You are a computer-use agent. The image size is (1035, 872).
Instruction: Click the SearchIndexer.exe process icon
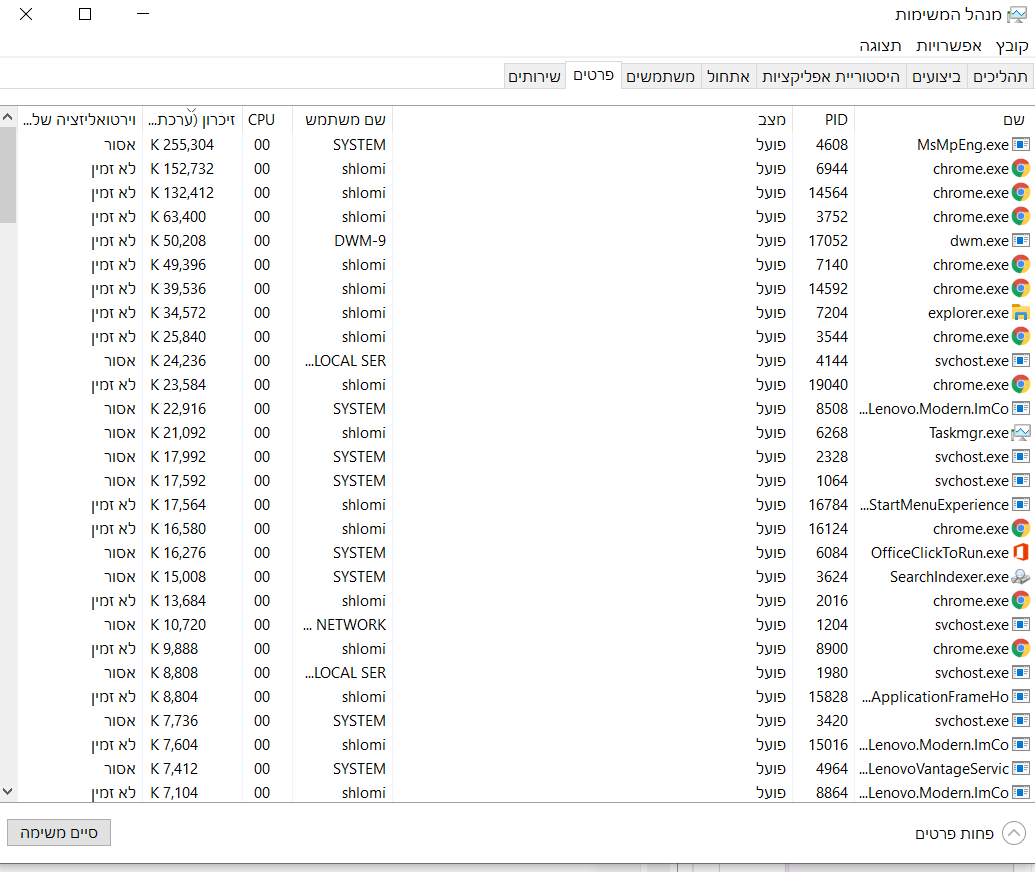[x=1020, y=577]
